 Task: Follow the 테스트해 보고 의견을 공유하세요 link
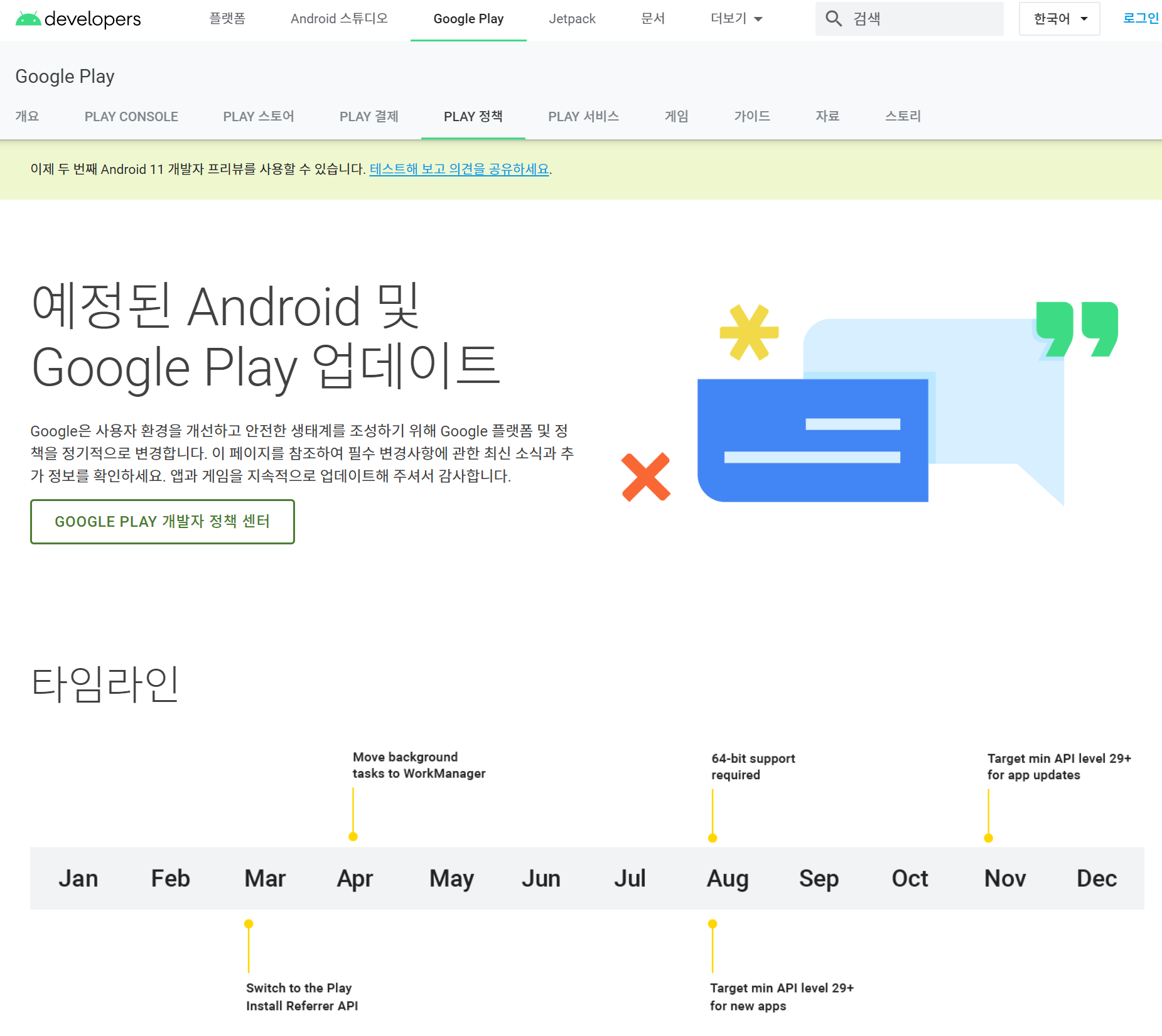pyautogui.click(x=459, y=169)
